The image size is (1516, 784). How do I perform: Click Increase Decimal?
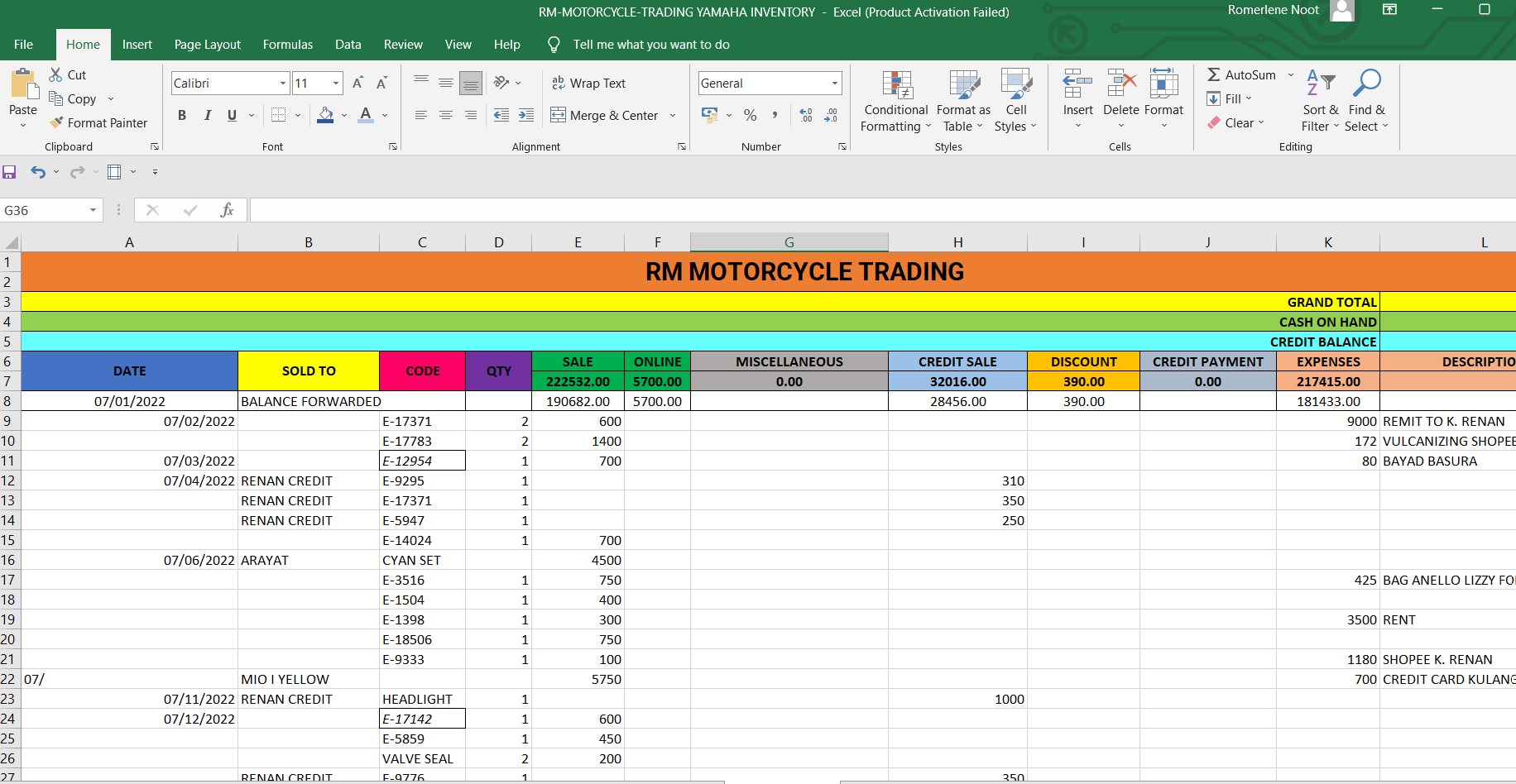(x=806, y=115)
